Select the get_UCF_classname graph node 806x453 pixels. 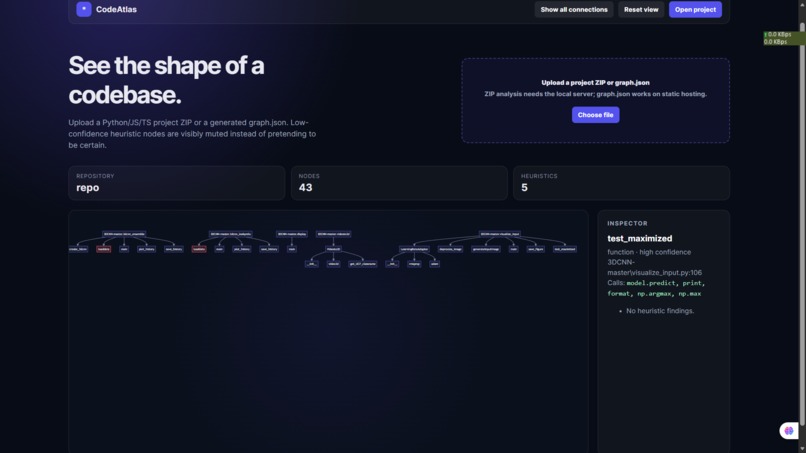(x=362, y=264)
